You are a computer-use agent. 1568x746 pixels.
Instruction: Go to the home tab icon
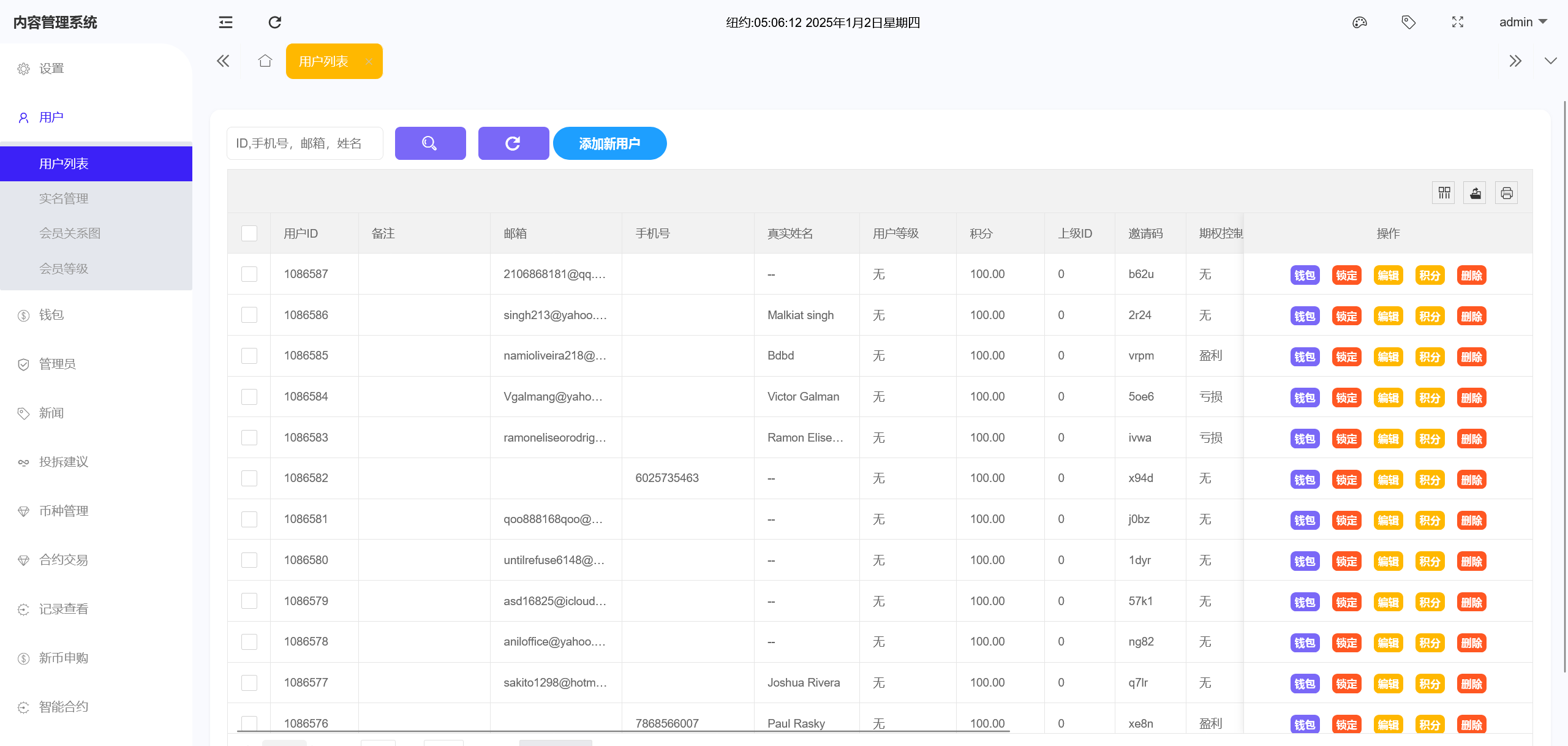click(265, 61)
